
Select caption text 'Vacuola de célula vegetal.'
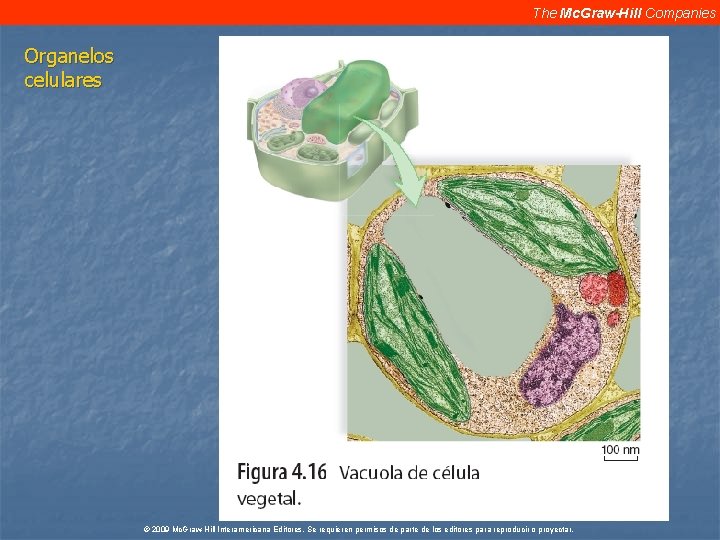(358, 485)
